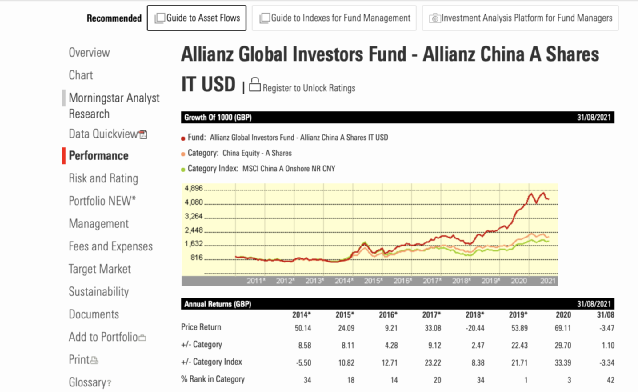
Task: Click the folder icon beside Add to Portfolio
Action: click(142, 338)
